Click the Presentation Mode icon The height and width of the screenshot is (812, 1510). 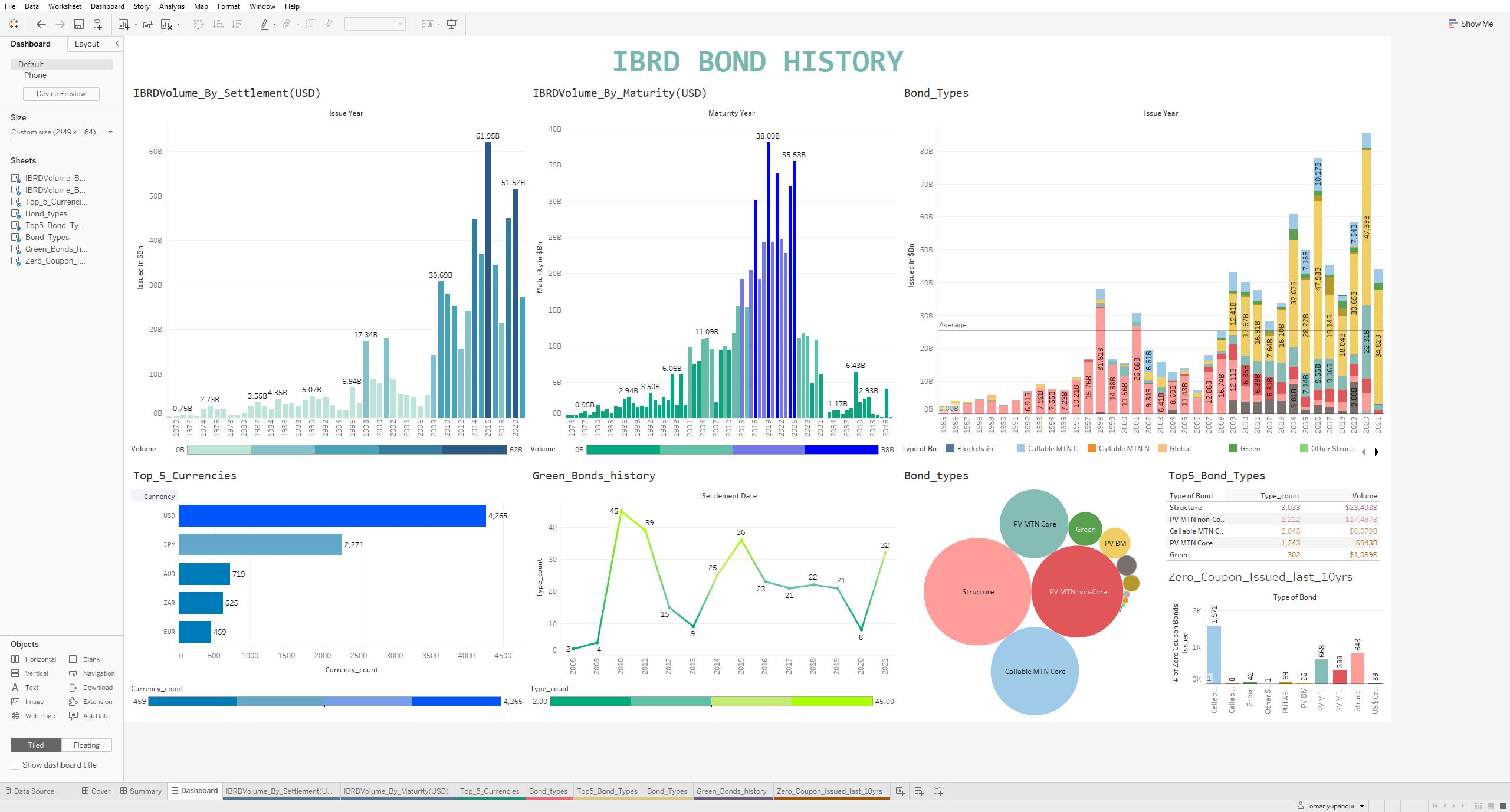[x=451, y=24]
